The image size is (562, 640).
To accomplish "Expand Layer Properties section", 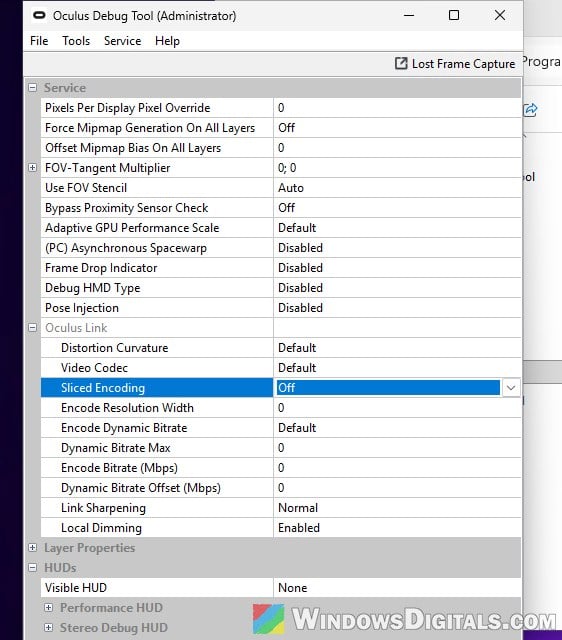I will (x=33, y=548).
